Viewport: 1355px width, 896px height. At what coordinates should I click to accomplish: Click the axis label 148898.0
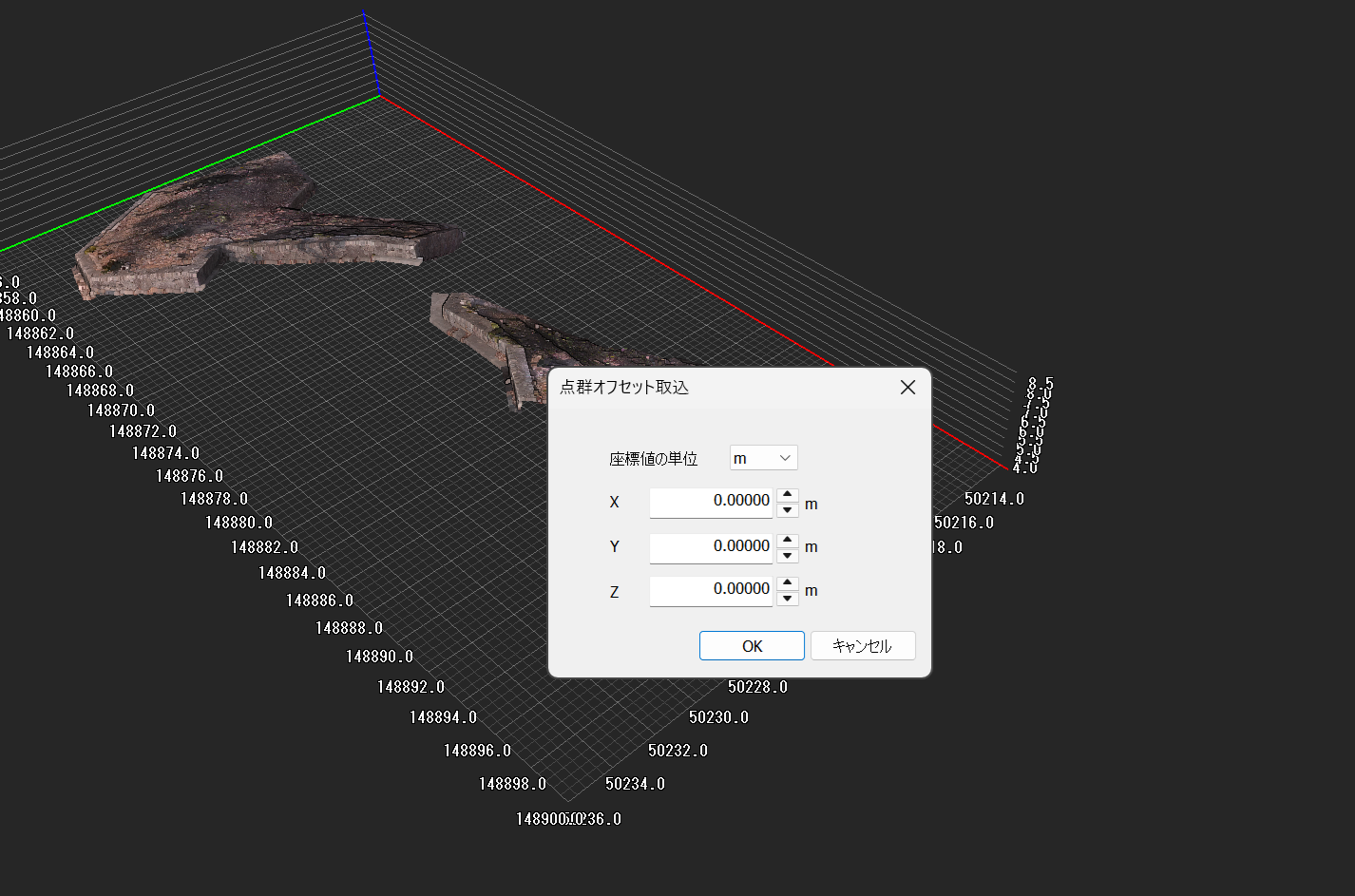coord(512,784)
